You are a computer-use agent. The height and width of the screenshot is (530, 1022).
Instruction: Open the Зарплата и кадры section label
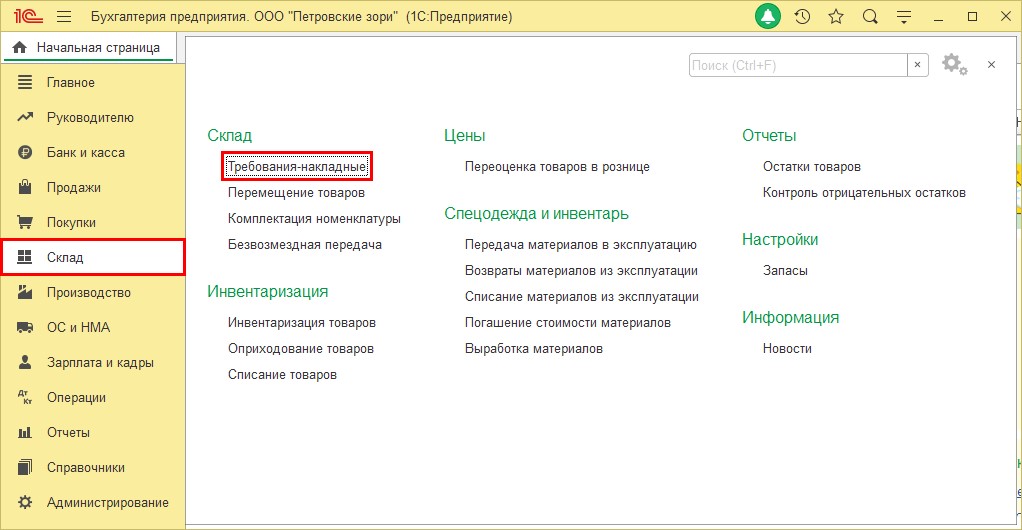coord(100,362)
